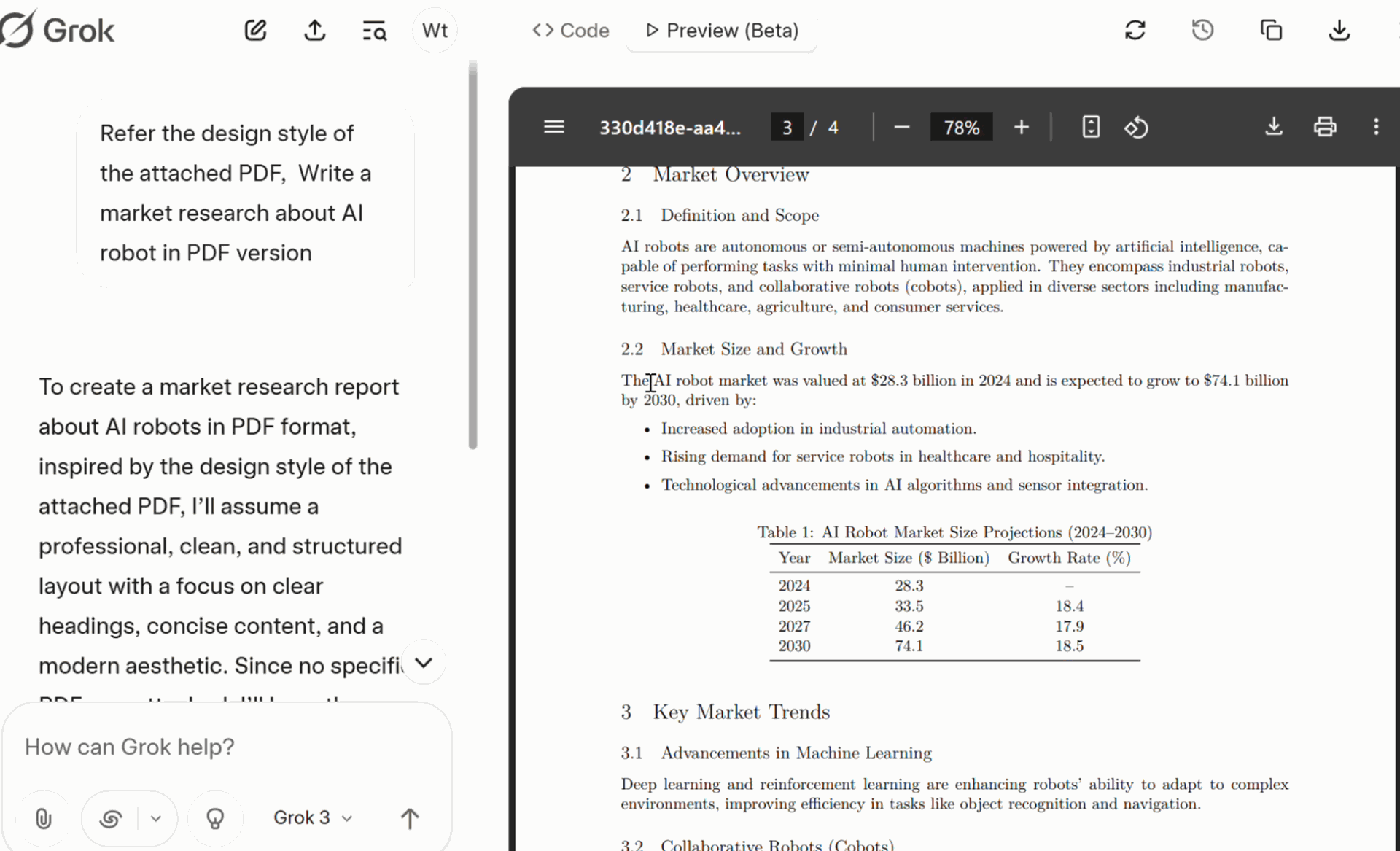This screenshot has height=851, width=1400.
Task: Focus the How can Grok help? input
Action: click(226, 747)
